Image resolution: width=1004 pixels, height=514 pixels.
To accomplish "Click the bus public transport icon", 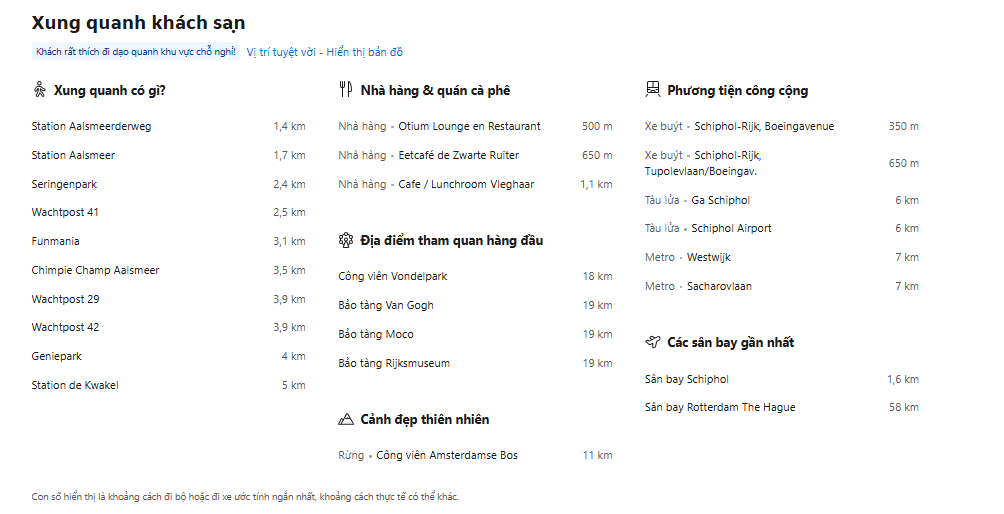I will click(653, 90).
